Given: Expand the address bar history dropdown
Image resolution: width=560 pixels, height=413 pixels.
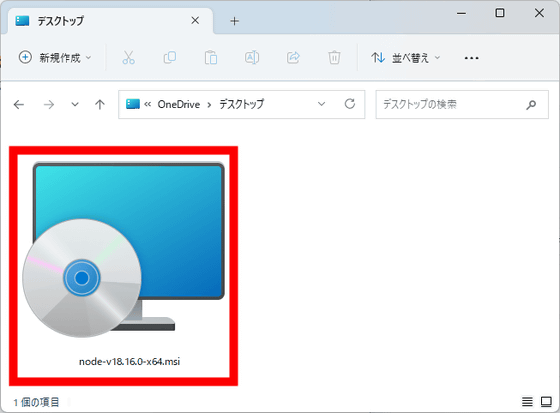Looking at the screenshot, I should pos(321,104).
